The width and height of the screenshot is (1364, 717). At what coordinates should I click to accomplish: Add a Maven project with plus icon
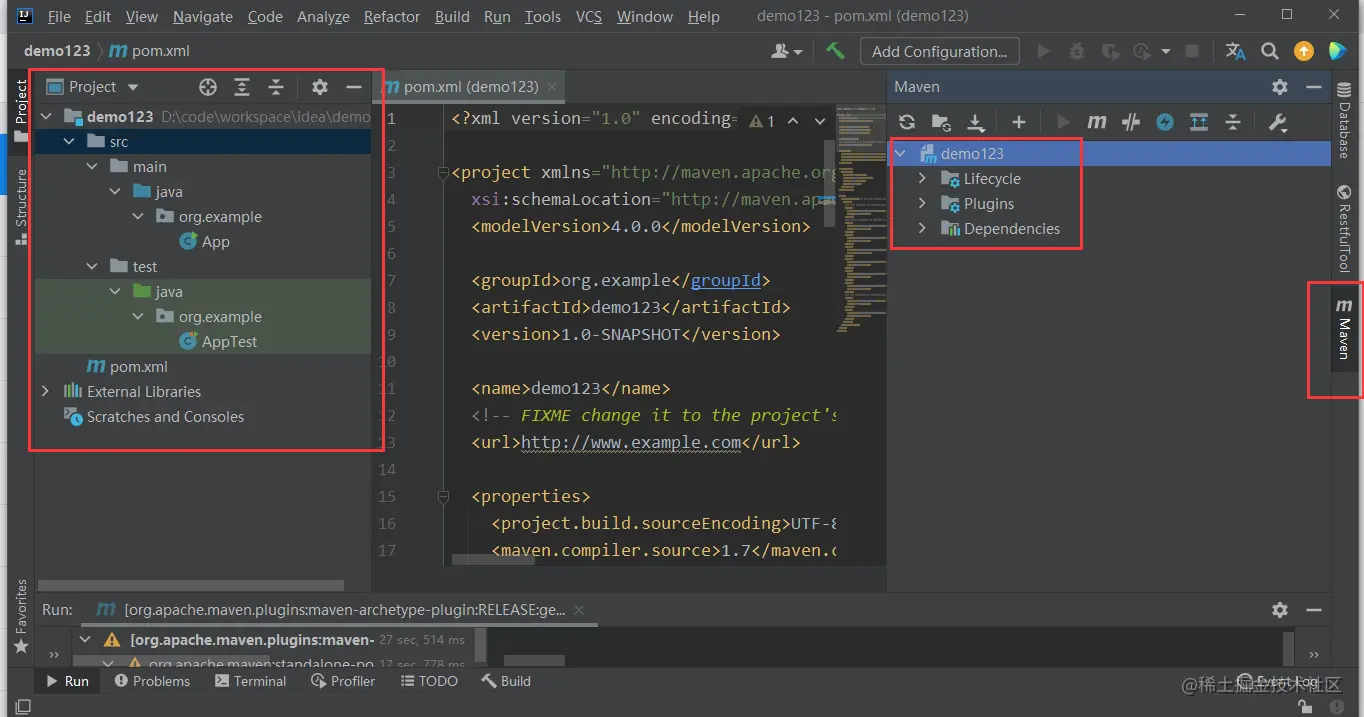[1018, 122]
